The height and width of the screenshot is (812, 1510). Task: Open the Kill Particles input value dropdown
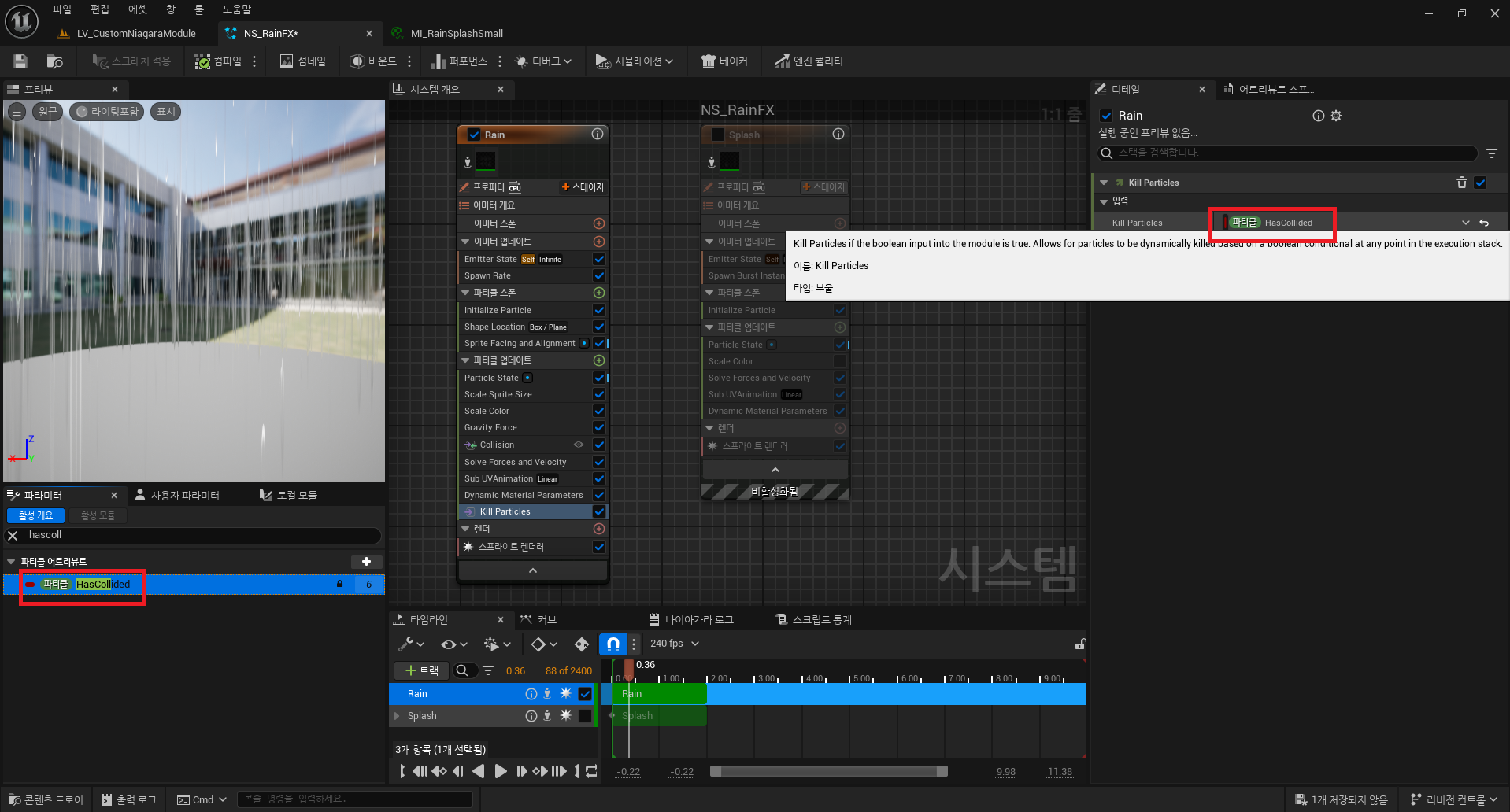pyautogui.click(x=1465, y=223)
